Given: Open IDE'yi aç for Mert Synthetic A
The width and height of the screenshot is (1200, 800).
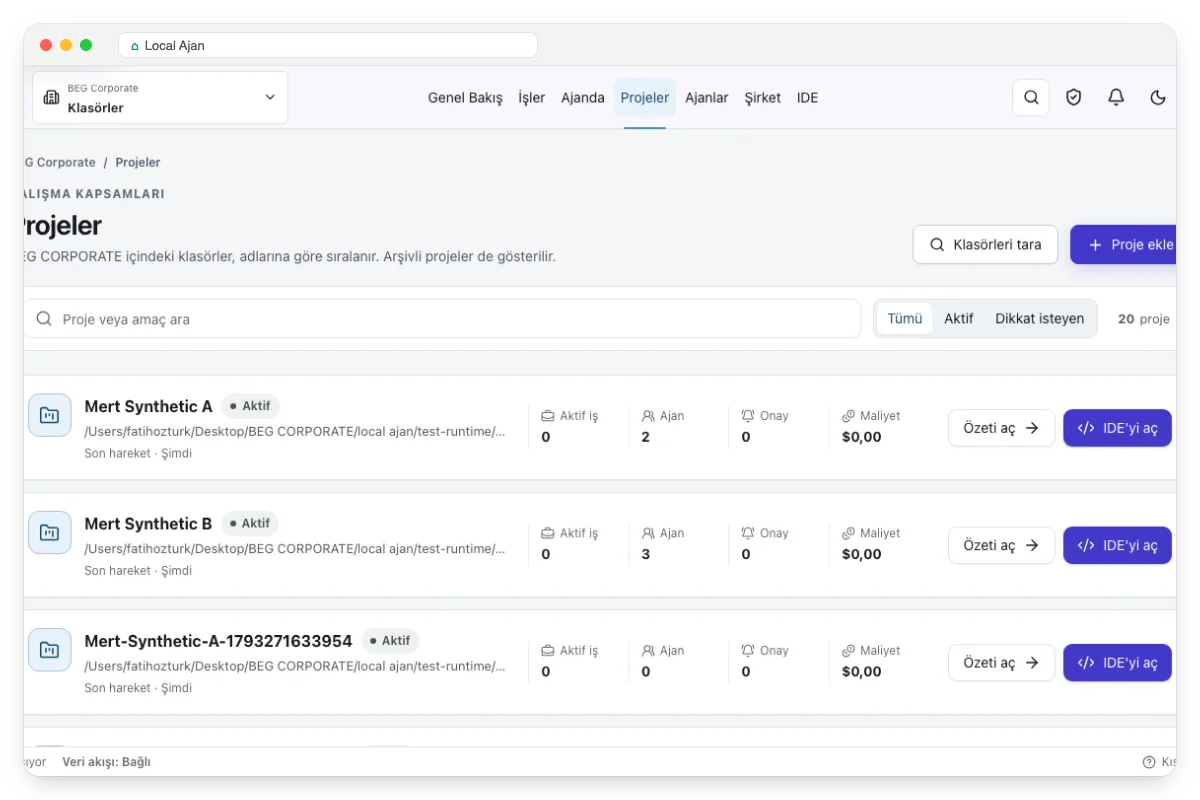Looking at the screenshot, I should point(1117,428).
